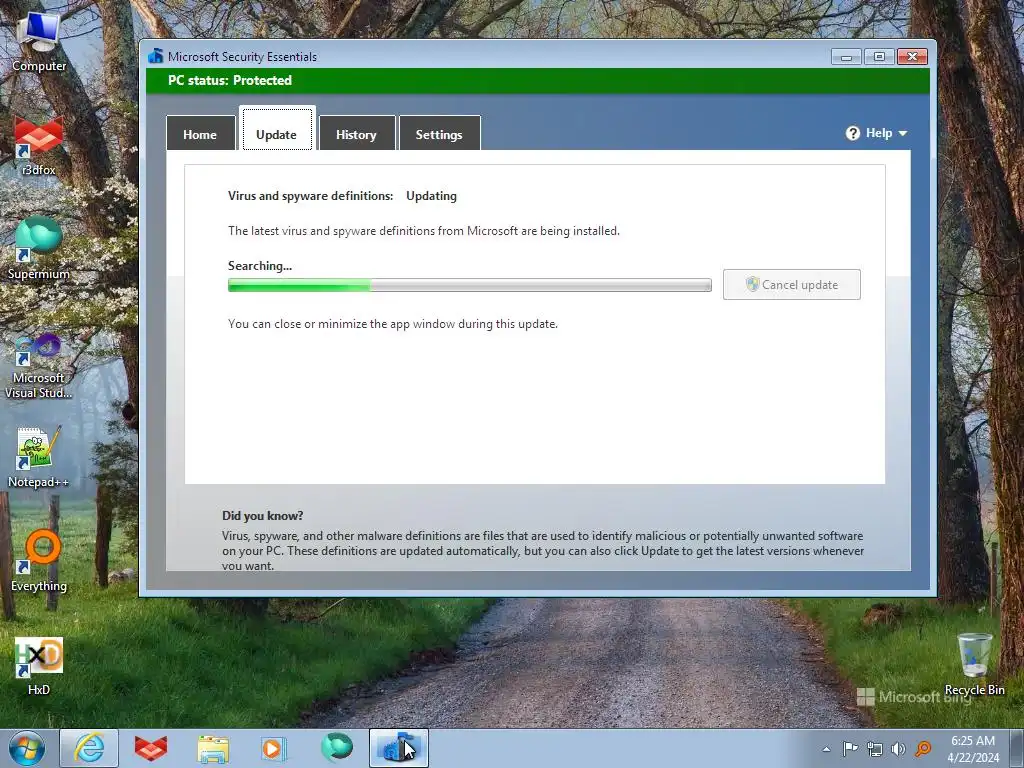This screenshot has height=768, width=1024.
Task: Click the PC status: Protected banner
Action: coord(538,80)
